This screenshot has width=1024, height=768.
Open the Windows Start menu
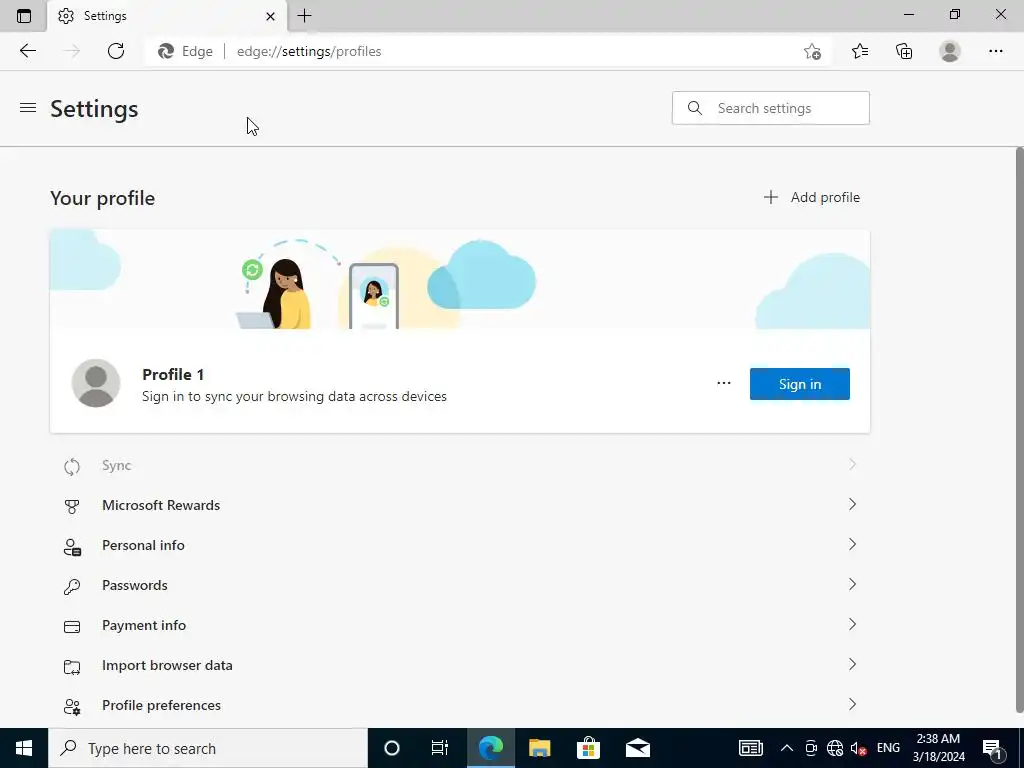pyautogui.click(x=24, y=748)
